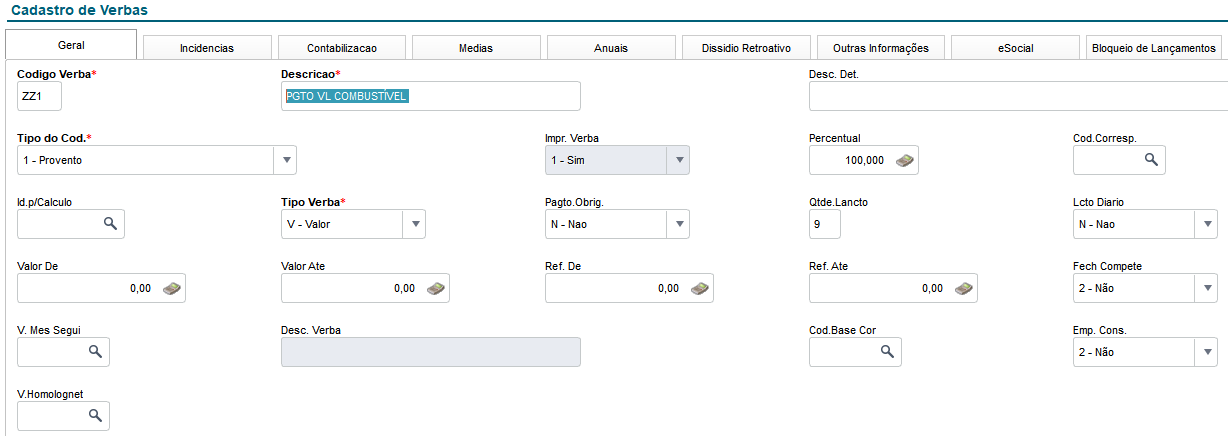The width and height of the screenshot is (1228, 436).
Task: Open the Contabilizacao tab
Action: 342,48
